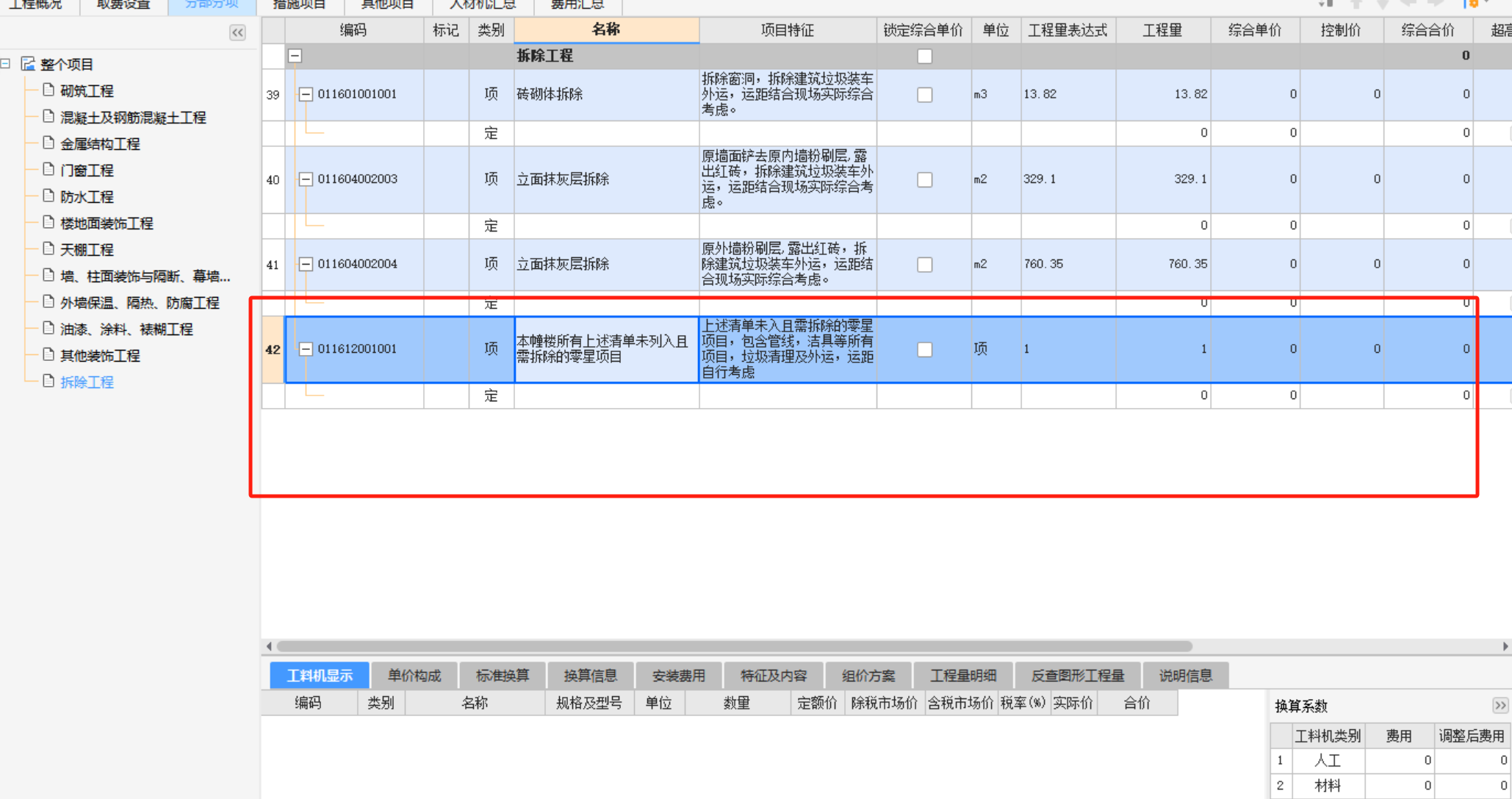Open the 人材机汇总 top tab
The image size is (1512, 799).
(482, 5)
